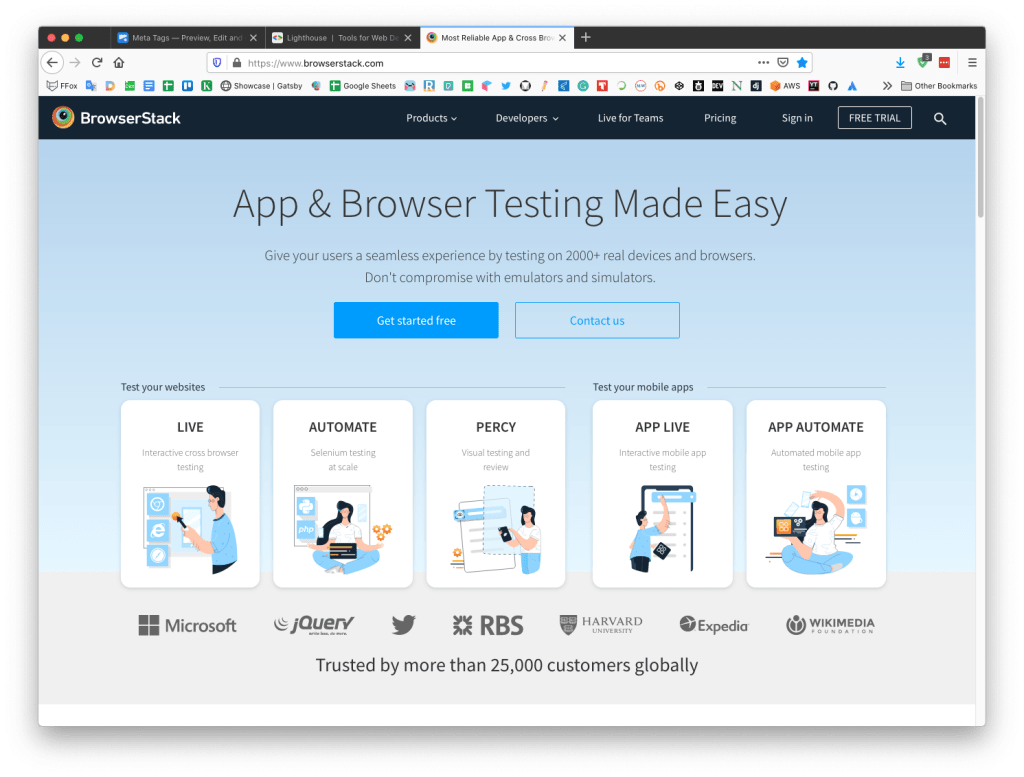Open the CodePen bookmark icon
This screenshot has width=1024, height=777.
(x=679, y=86)
